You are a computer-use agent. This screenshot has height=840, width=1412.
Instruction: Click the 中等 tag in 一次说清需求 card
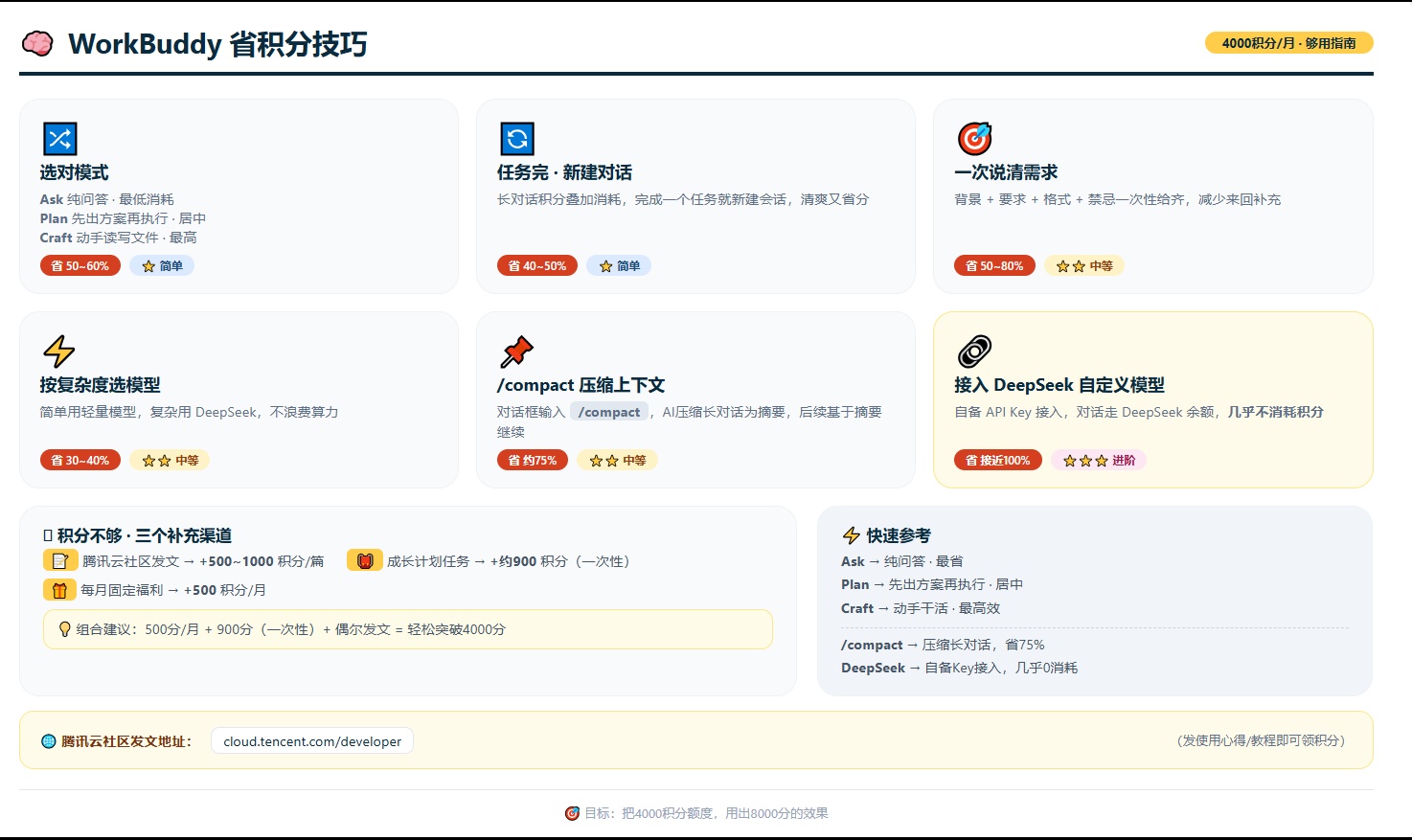tap(1084, 266)
